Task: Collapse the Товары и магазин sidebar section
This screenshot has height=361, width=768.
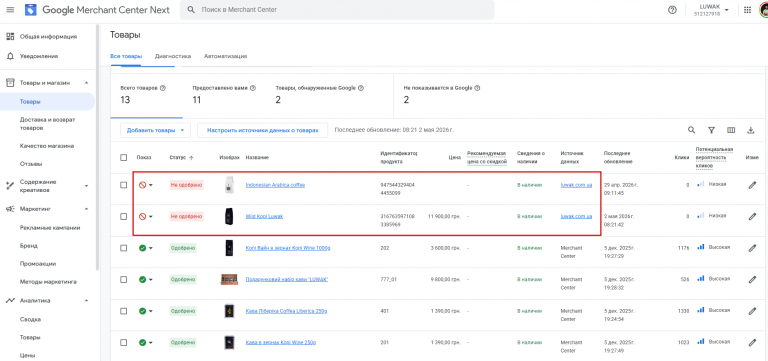Action: (87, 83)
